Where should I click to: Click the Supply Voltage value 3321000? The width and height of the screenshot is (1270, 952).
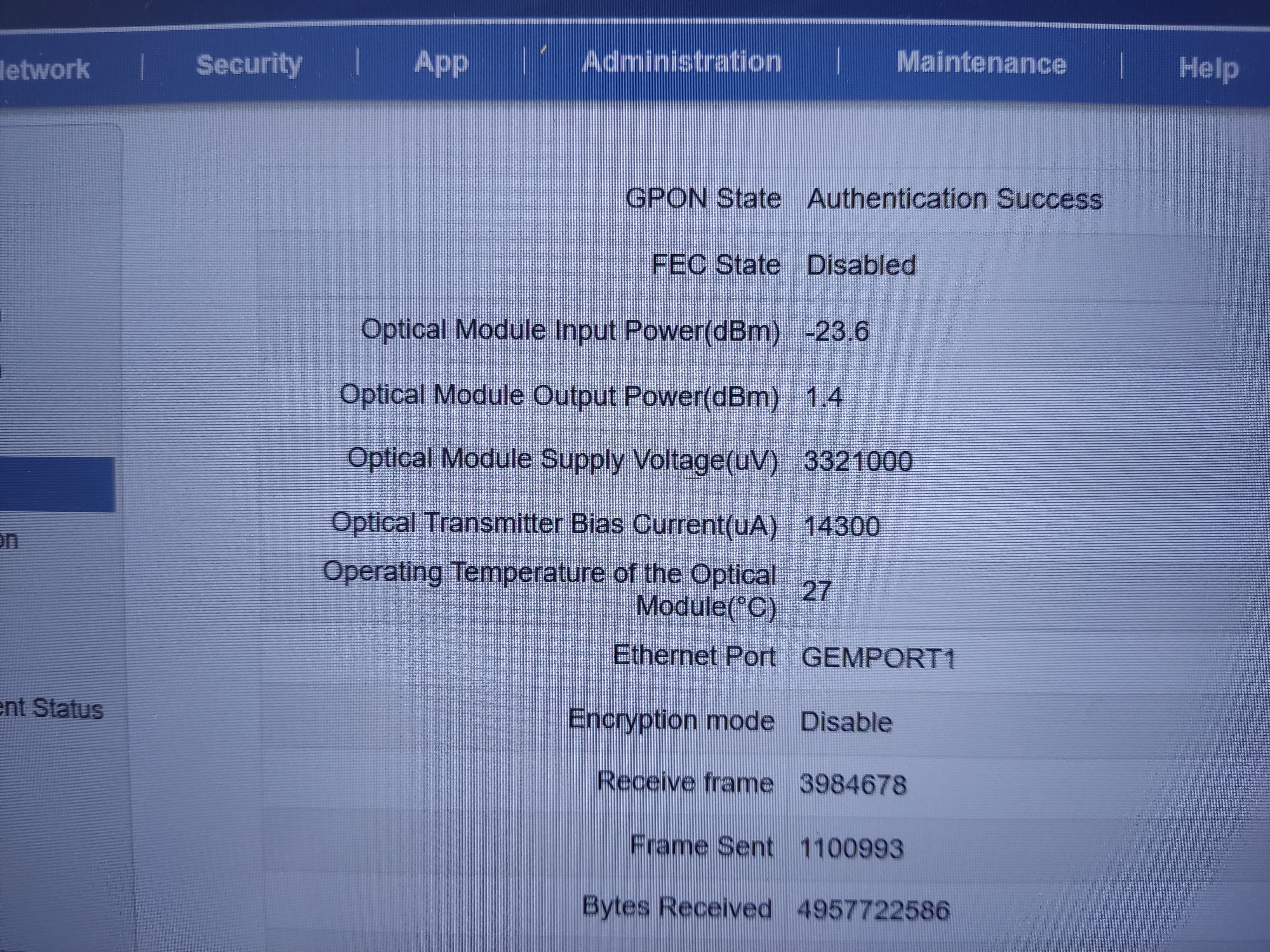click(x=858, y=461)
